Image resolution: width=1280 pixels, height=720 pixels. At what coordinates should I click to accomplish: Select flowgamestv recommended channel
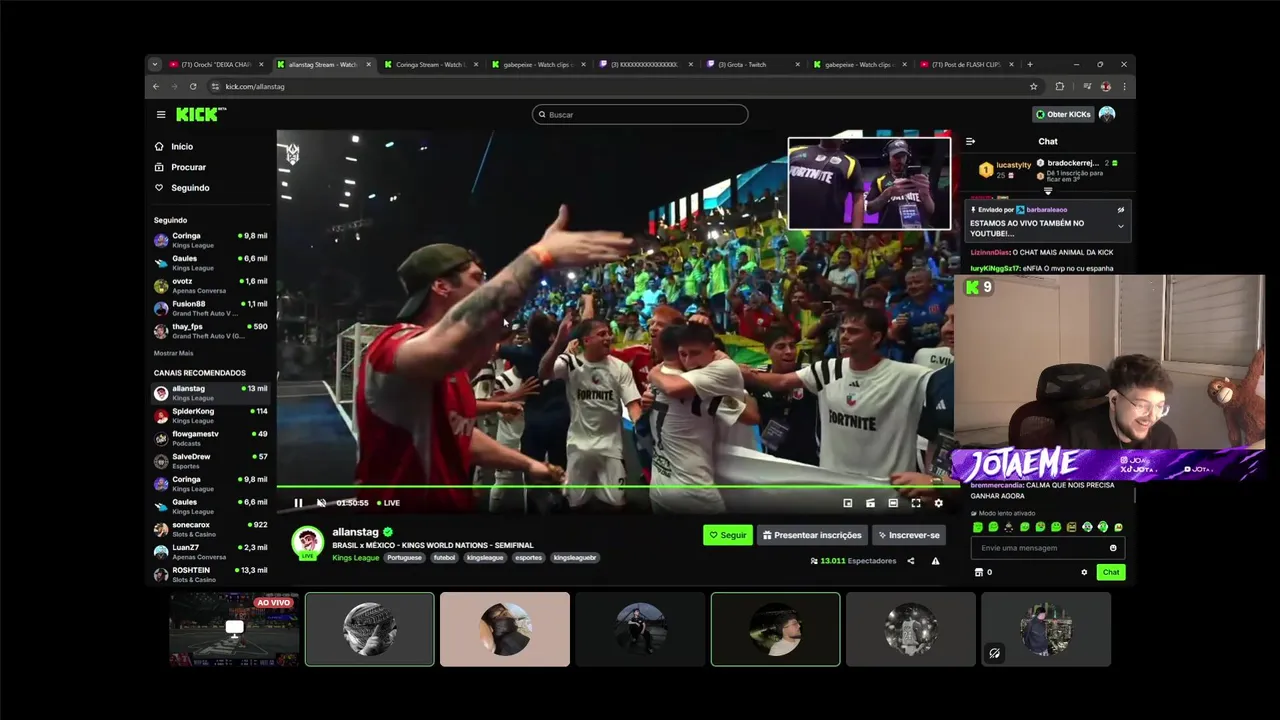pos(211,438)
